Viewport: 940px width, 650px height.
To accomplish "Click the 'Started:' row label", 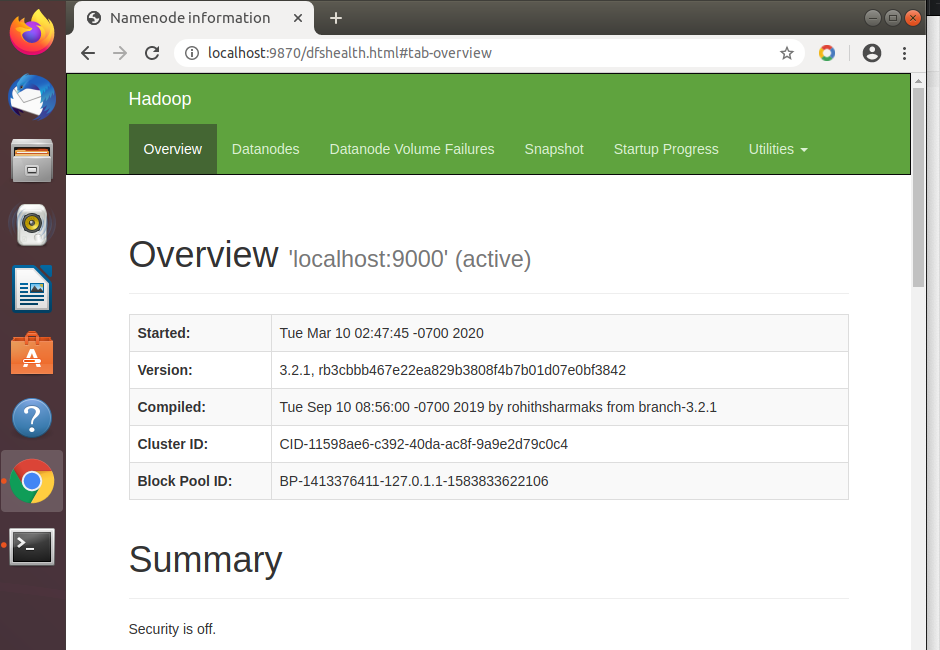I will pos(164,333).
